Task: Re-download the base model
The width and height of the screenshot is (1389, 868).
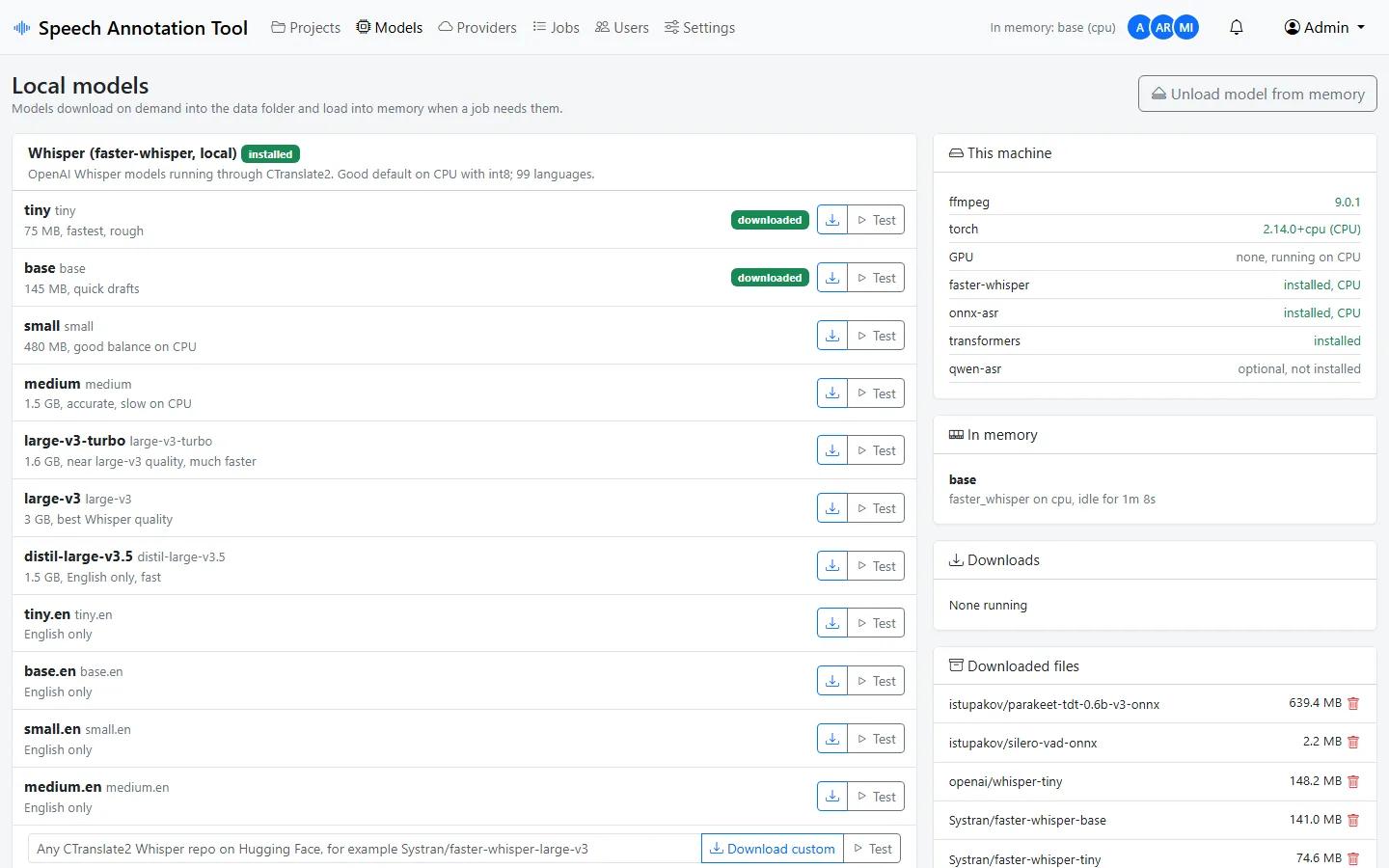Action: (832, 278)
